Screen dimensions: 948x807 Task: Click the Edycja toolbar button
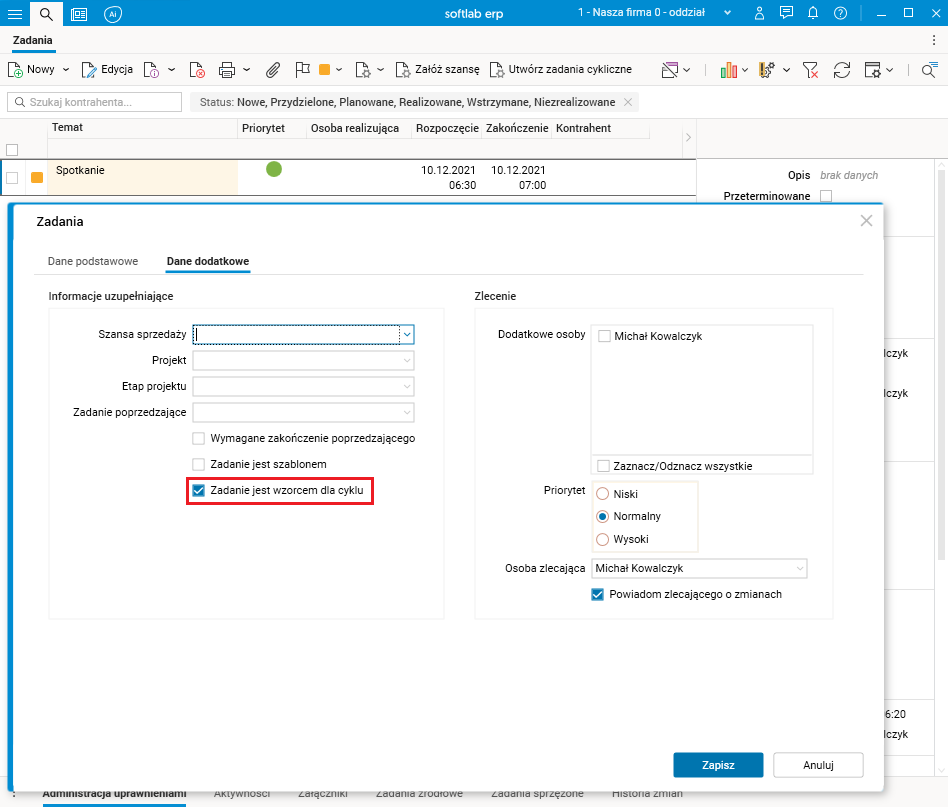[x=108, y=70]
